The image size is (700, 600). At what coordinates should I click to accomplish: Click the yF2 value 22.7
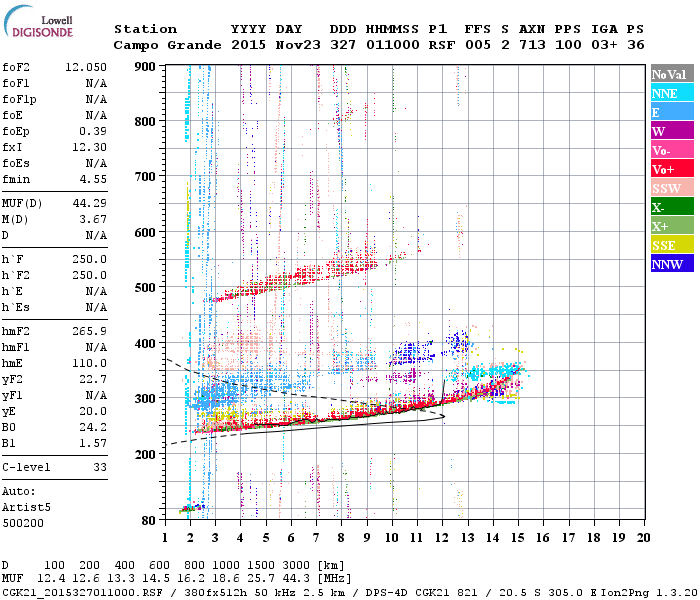pyautogui.click(x=93, y=379)
